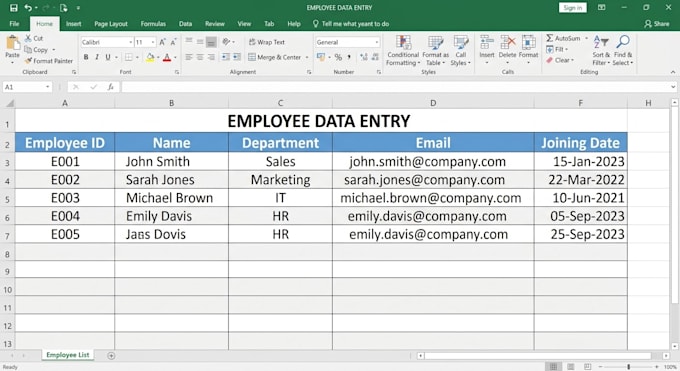Open Conditional Formatting menu
Screen dimensions: 680x371
coord(403,51)
